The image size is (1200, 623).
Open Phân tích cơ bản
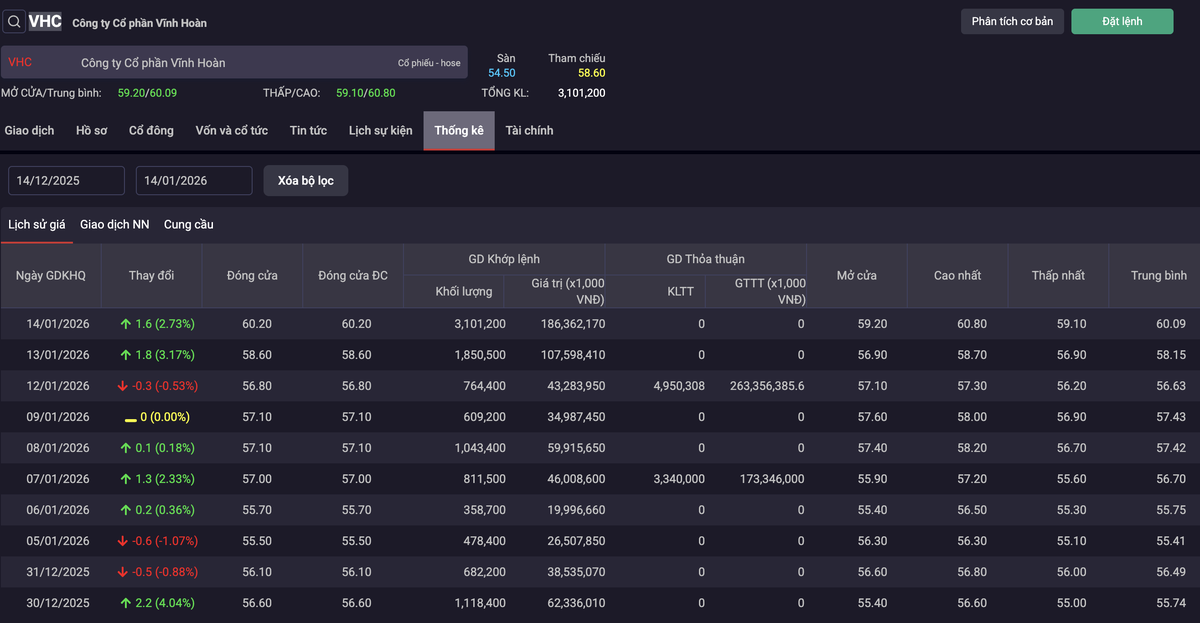point(1012,22)
